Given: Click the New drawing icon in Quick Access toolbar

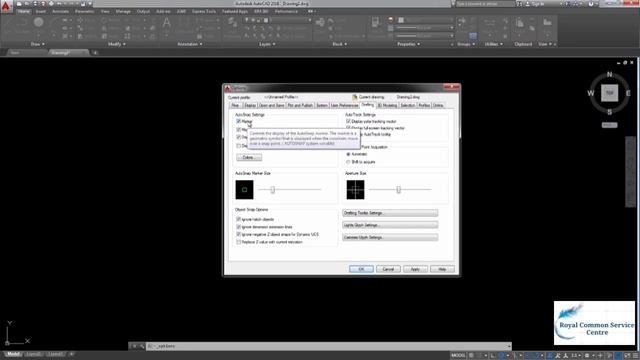Looking at the screenshot, I should coord(19,4).
